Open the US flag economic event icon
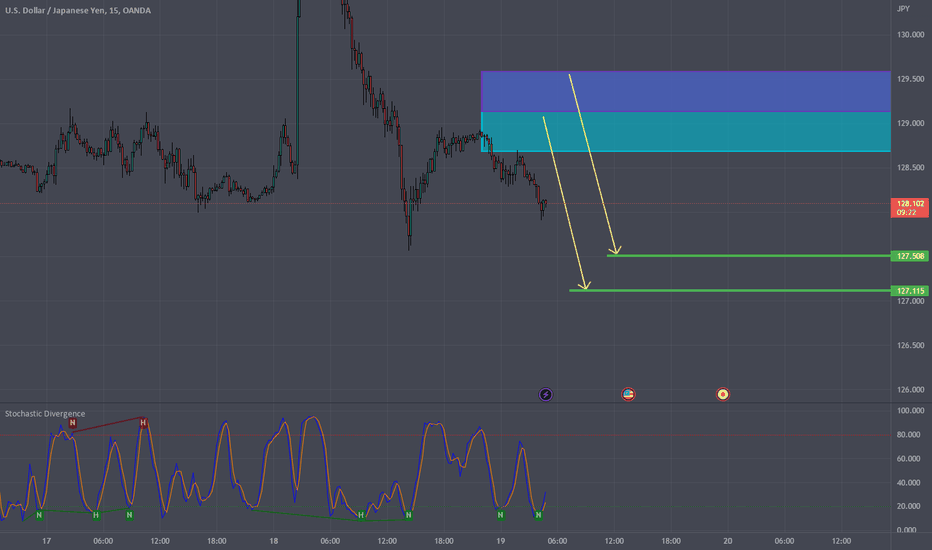The width and height of the screenshot is (932, 550). coord(628,394)
